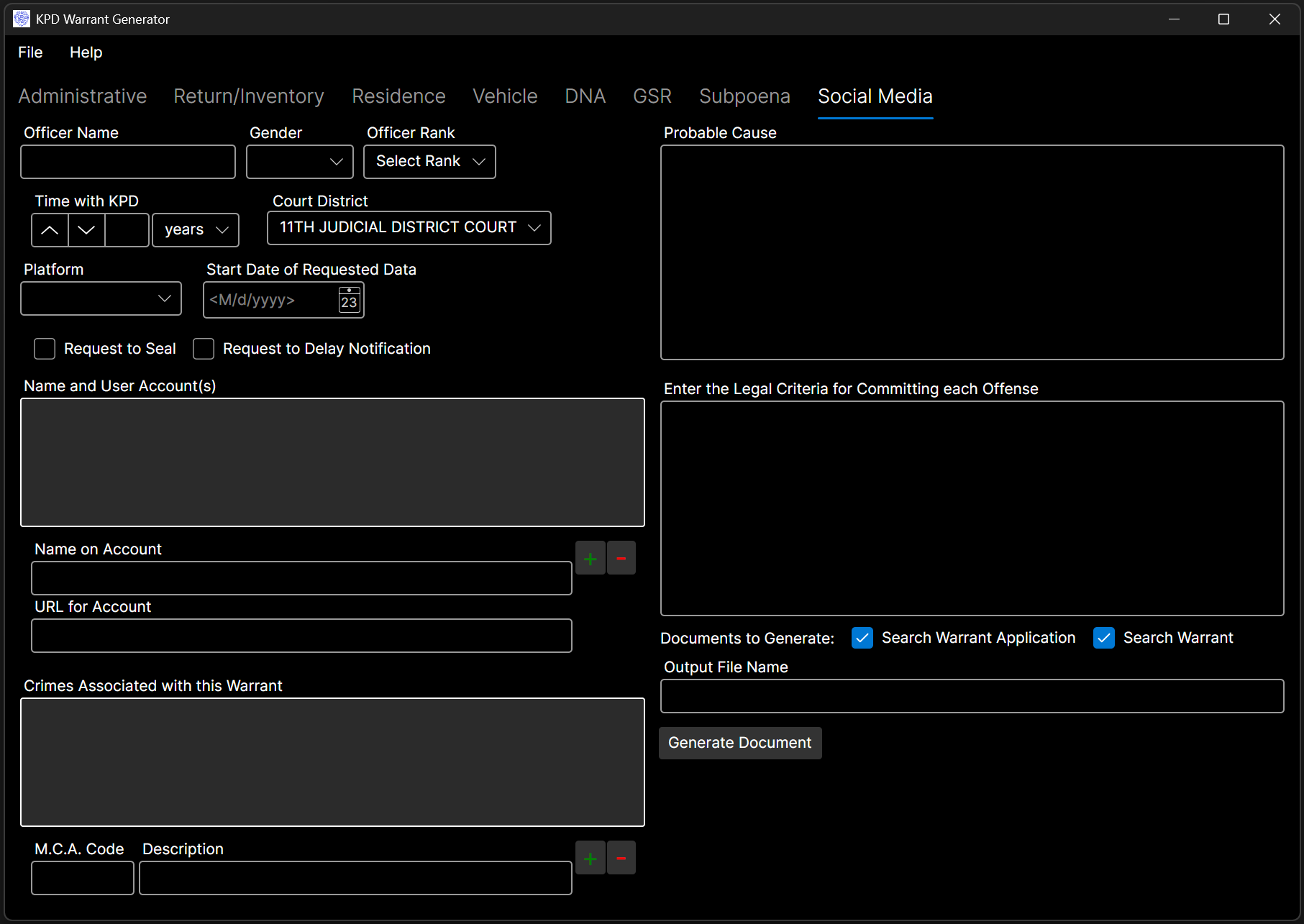This screenshot has width=1304, height=924.
Task: Switch to the DNA tab
Action: pyautogui.click(x=585, y=96)
